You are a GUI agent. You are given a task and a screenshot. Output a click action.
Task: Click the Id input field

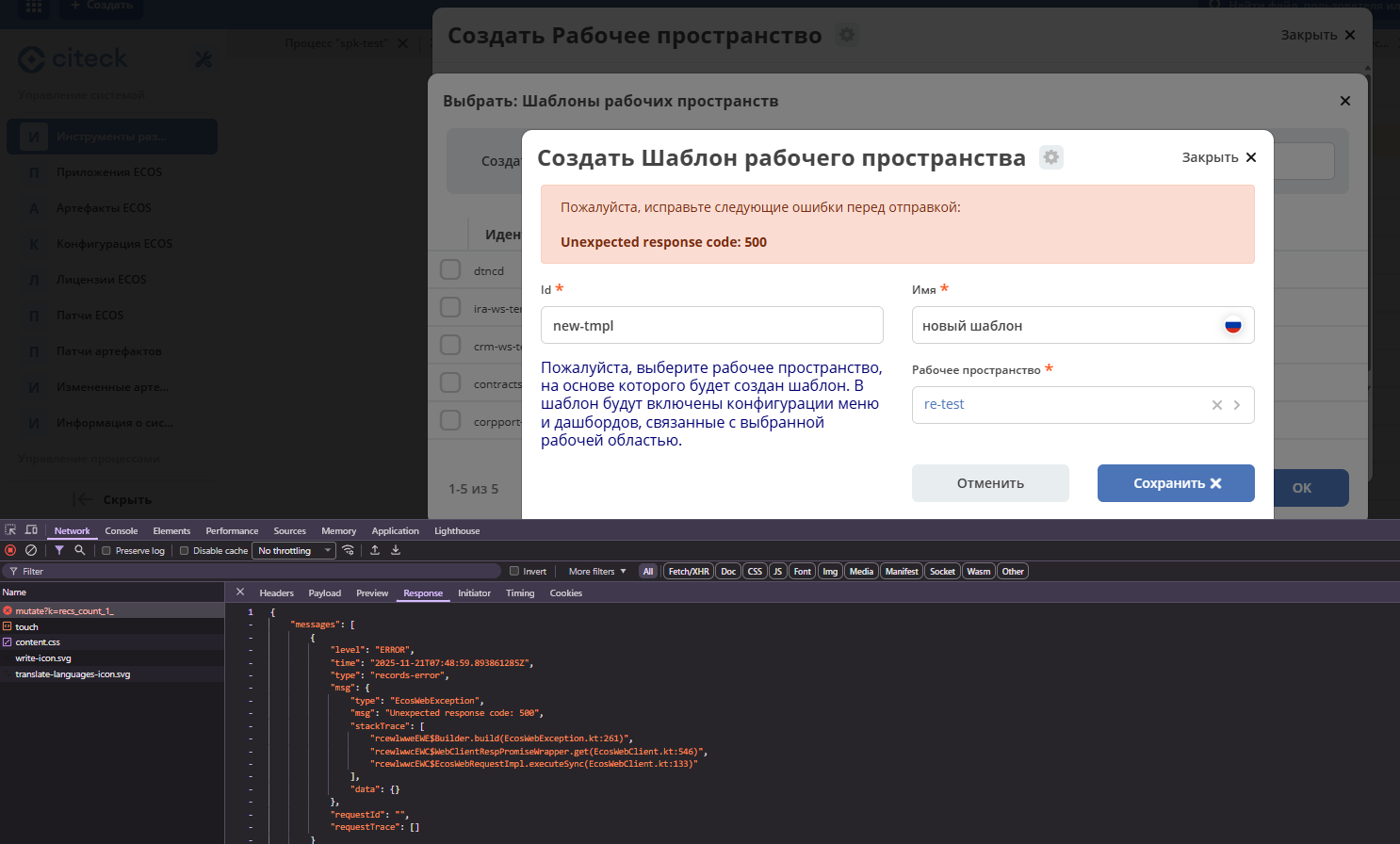[711, 326]
